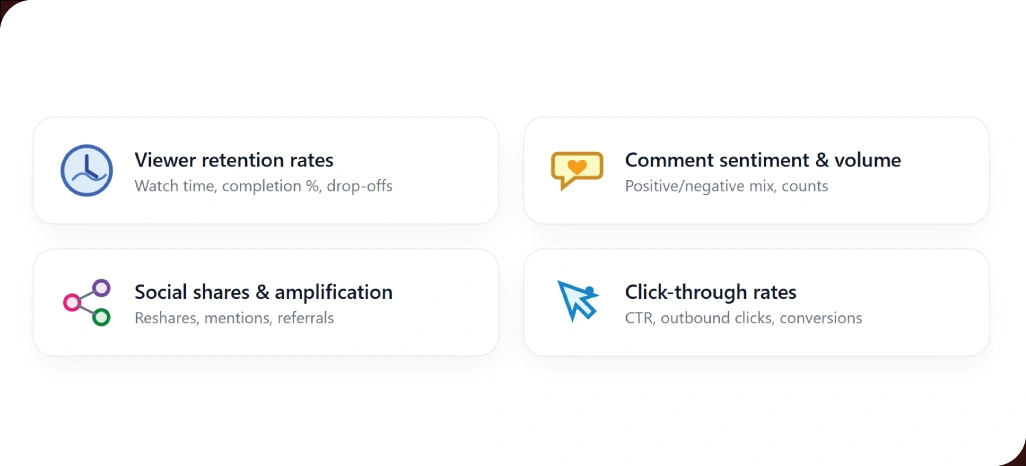The width and height of the screenshot is (1026, 466).
Task: Select the Click-through rates heading
Action: (711, 292)
